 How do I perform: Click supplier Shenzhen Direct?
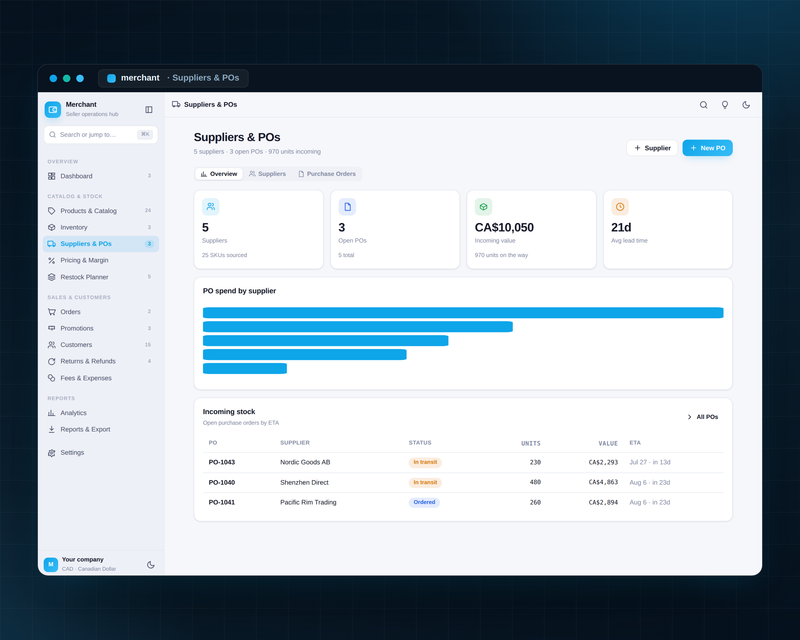point(304,482)
